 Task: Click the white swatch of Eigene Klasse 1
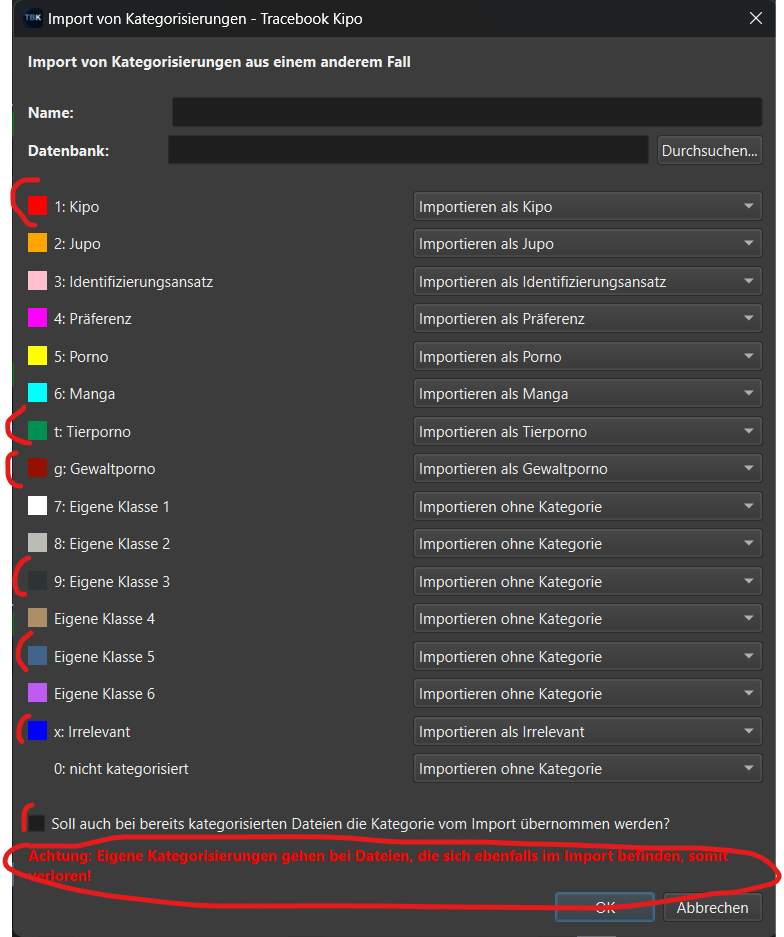point(38,506)
